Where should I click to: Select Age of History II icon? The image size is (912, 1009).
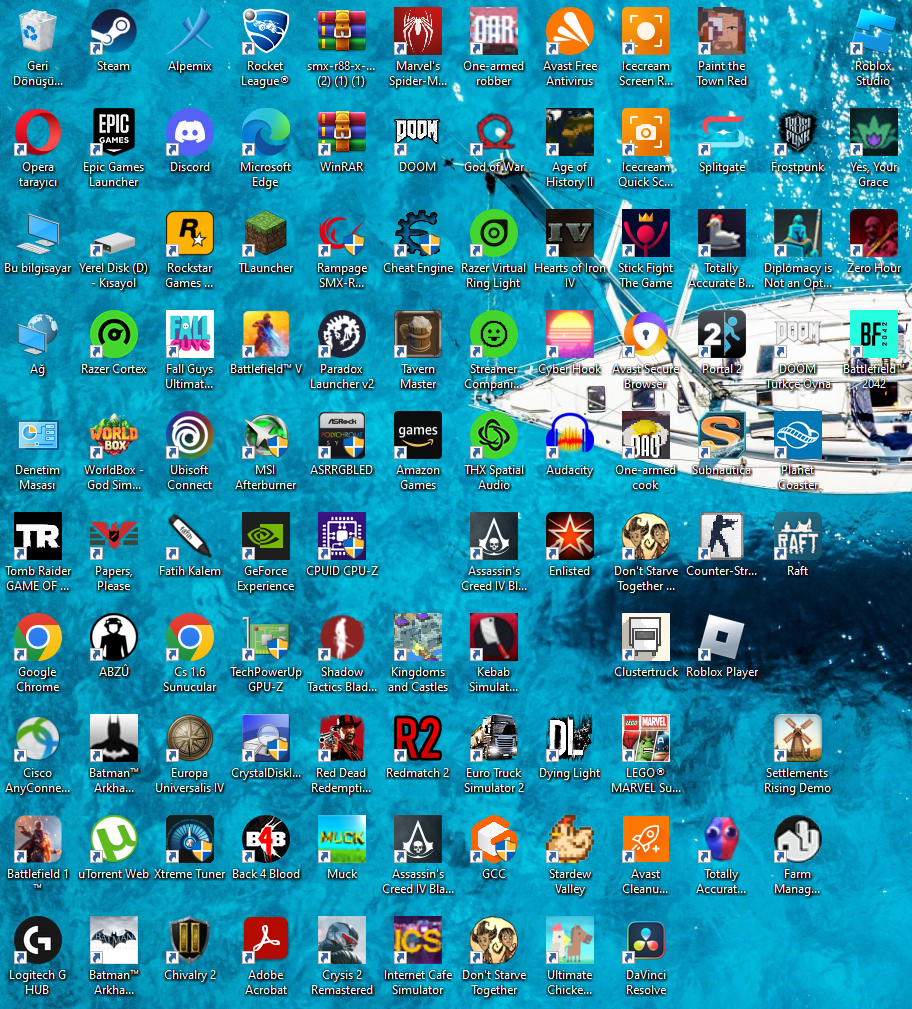[x=570, y=133]
